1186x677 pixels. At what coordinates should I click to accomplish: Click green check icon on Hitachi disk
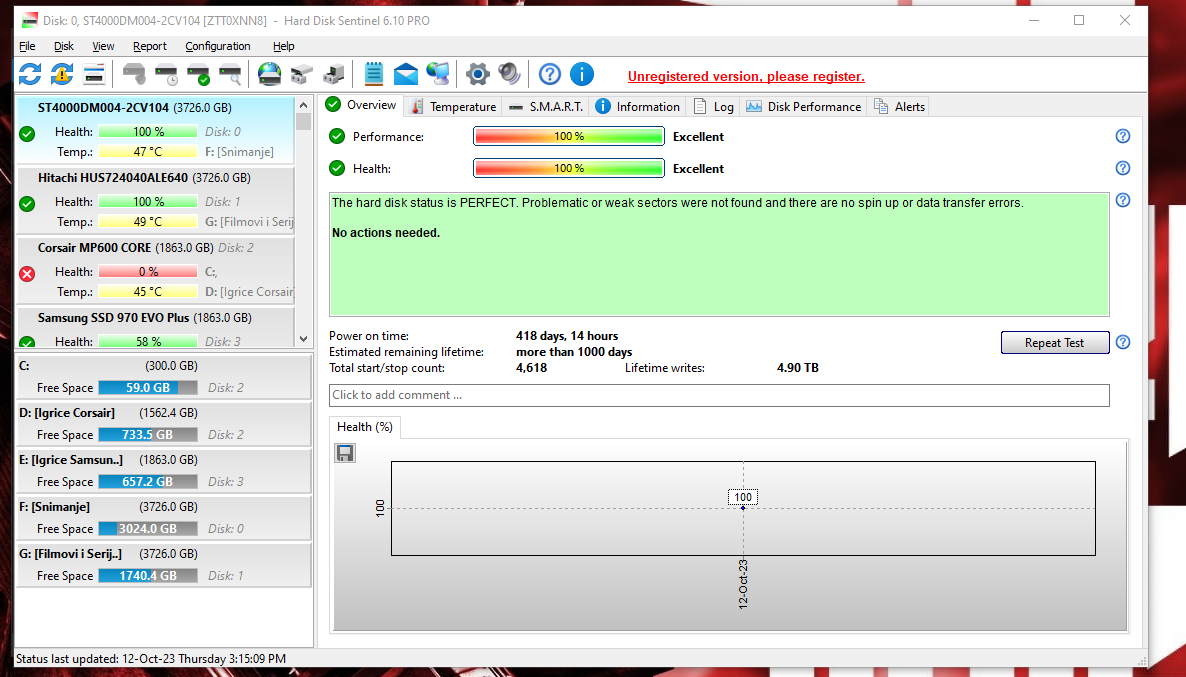coord(27,203)
